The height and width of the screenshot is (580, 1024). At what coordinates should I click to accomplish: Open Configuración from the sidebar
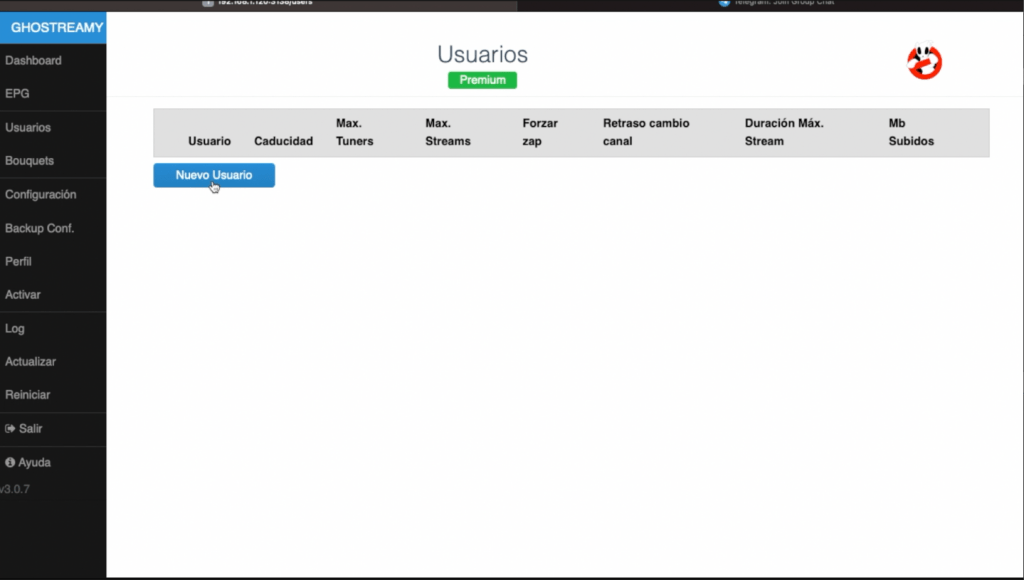click(x=40, y=195)
